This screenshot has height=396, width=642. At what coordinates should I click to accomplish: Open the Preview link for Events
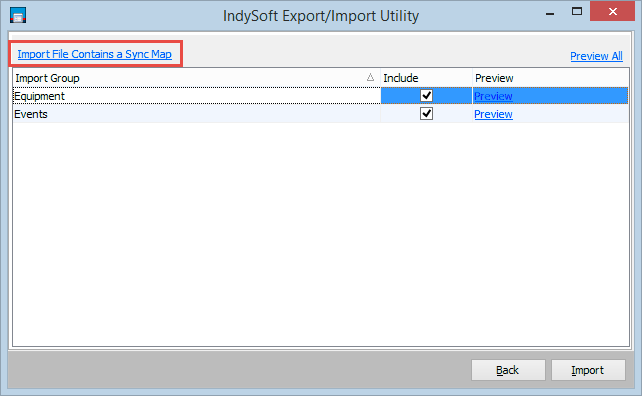pyautogui.click(x=493, y=114)
